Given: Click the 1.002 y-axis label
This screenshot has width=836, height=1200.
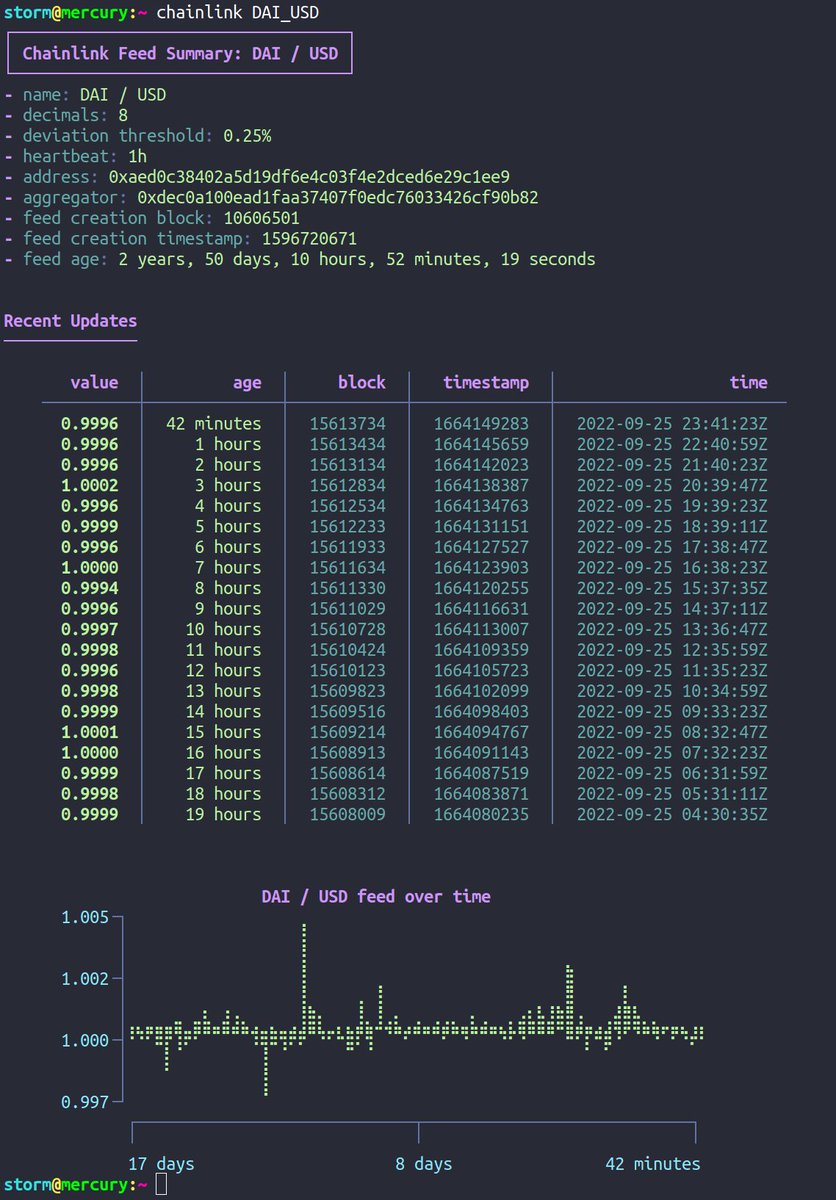Looking at the screenshot, I should pos(85,978).
